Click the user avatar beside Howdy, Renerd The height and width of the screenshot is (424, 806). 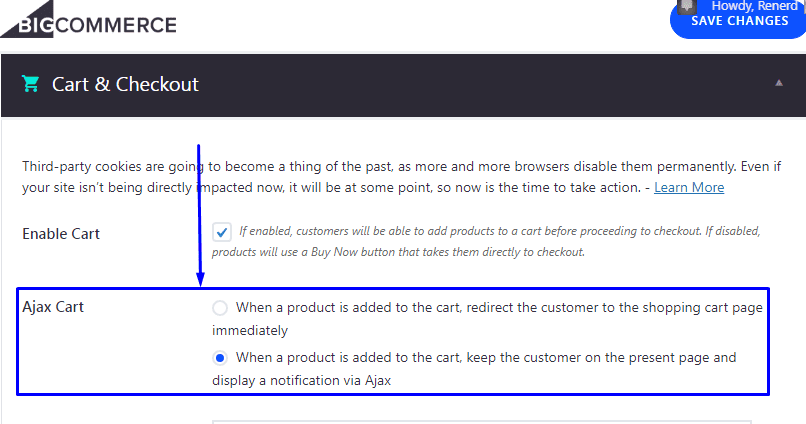688,6
